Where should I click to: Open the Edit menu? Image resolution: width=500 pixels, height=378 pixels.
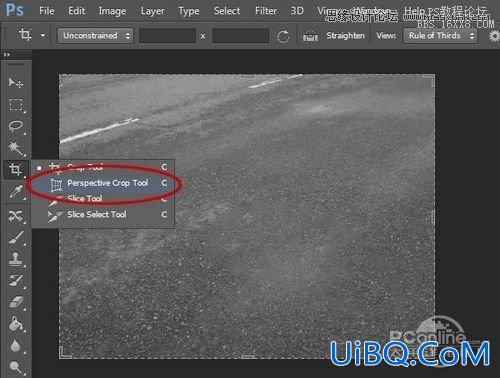[77, 11]
